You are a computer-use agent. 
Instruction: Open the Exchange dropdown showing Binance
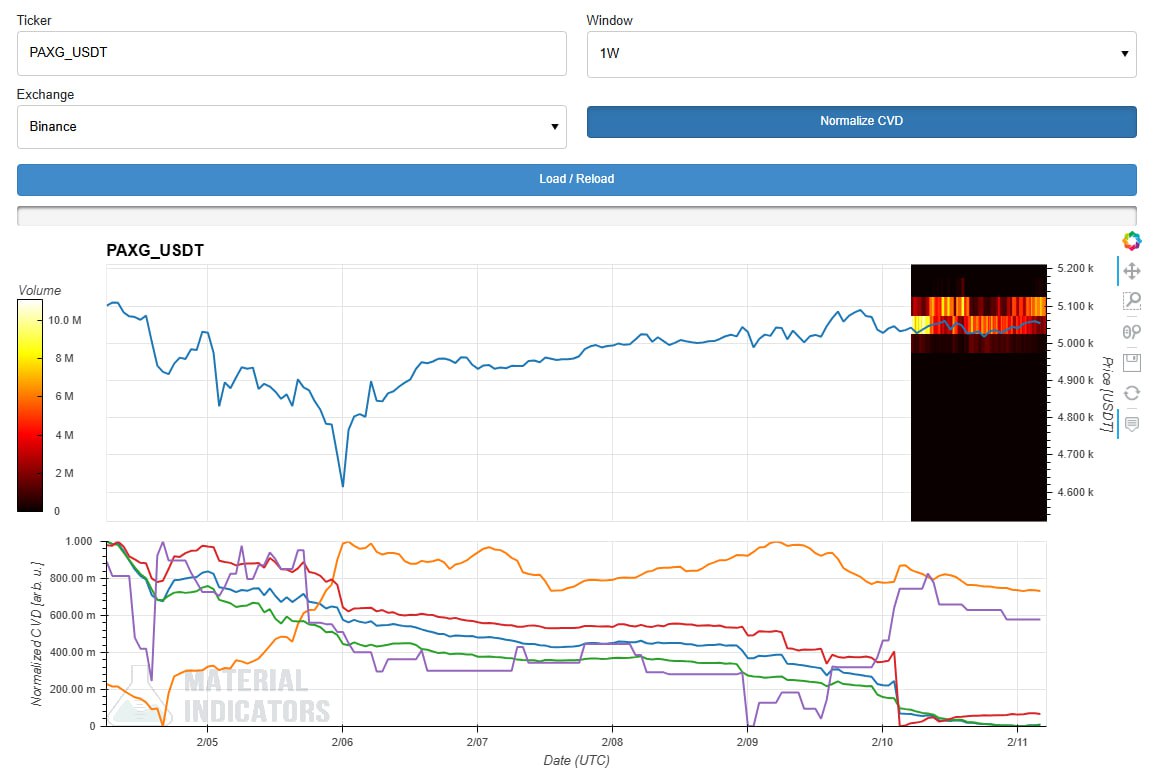pyautogui.click(x=291, y=127)
